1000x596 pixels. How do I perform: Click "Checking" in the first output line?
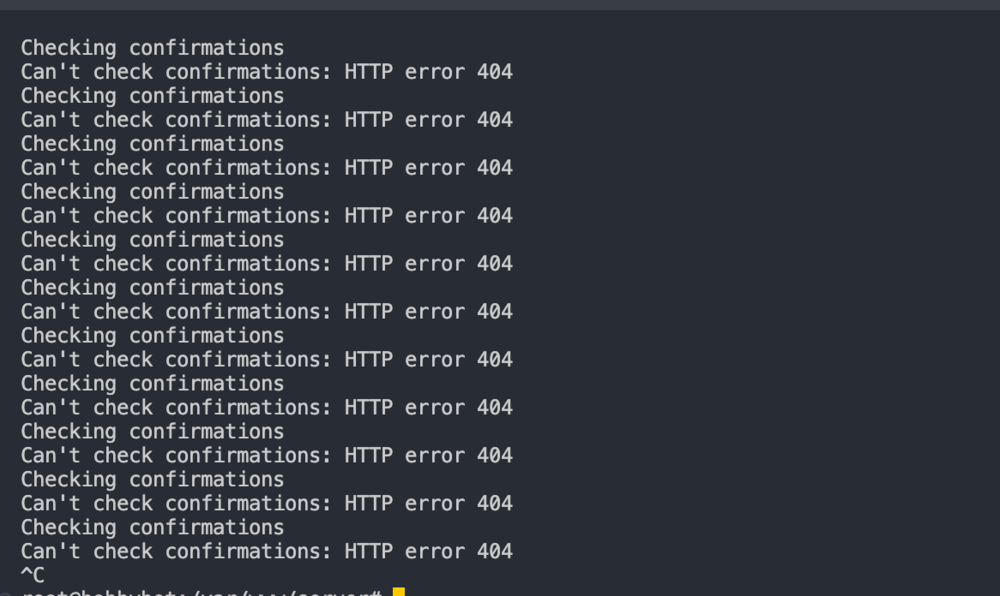coord(69,48)
